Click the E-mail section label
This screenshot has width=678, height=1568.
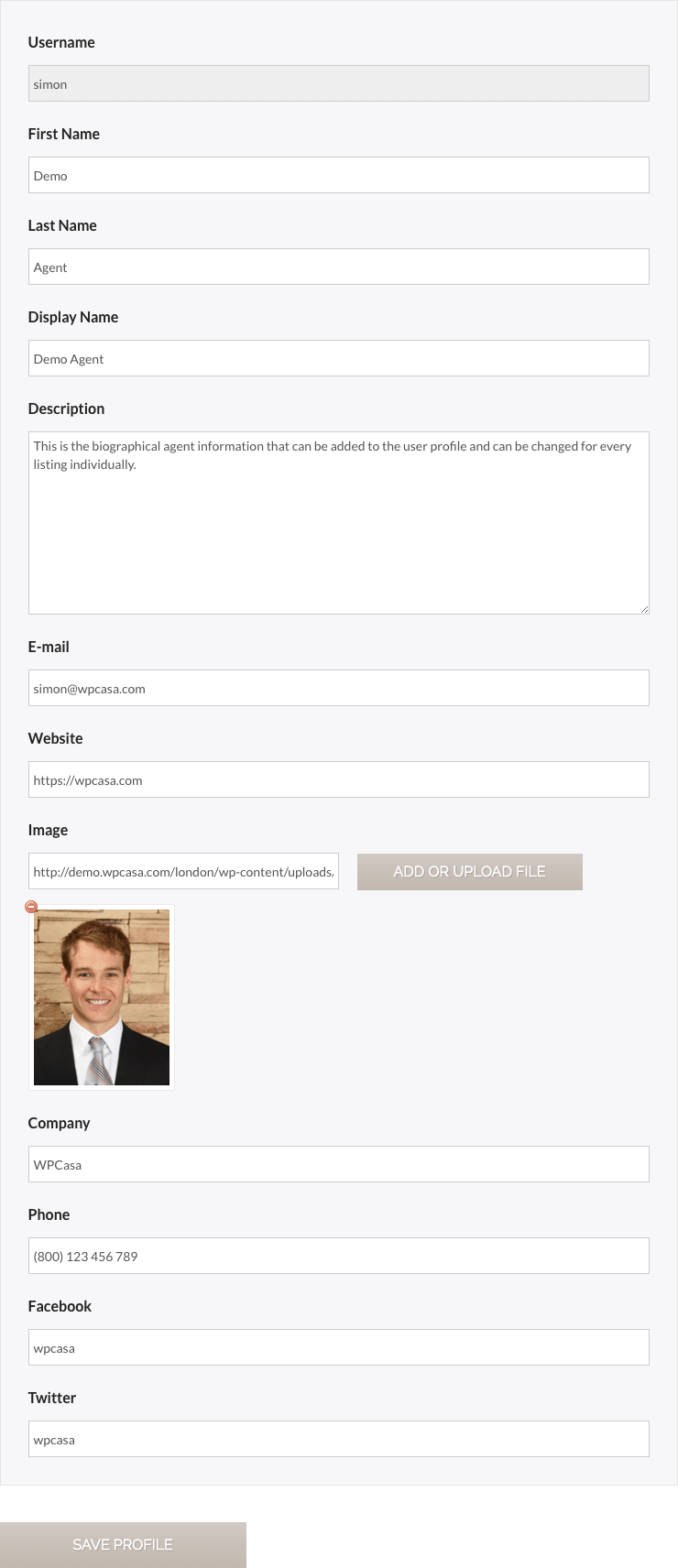49,647
